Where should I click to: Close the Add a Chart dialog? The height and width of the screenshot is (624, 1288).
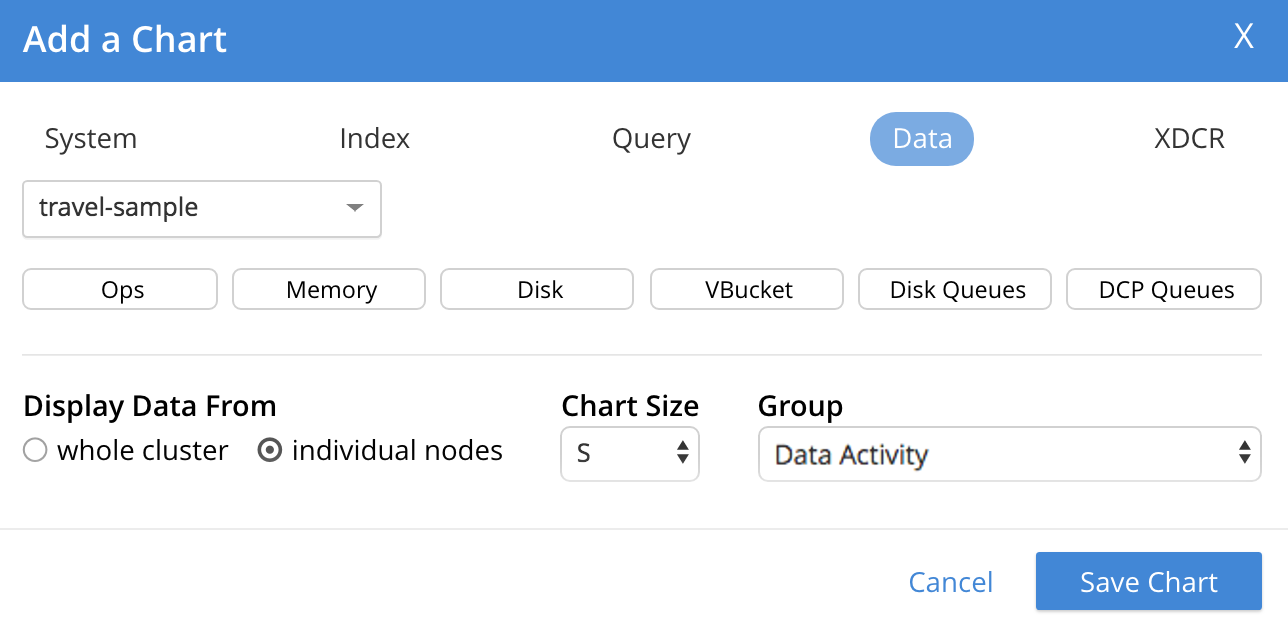(x=1243, y=37)
